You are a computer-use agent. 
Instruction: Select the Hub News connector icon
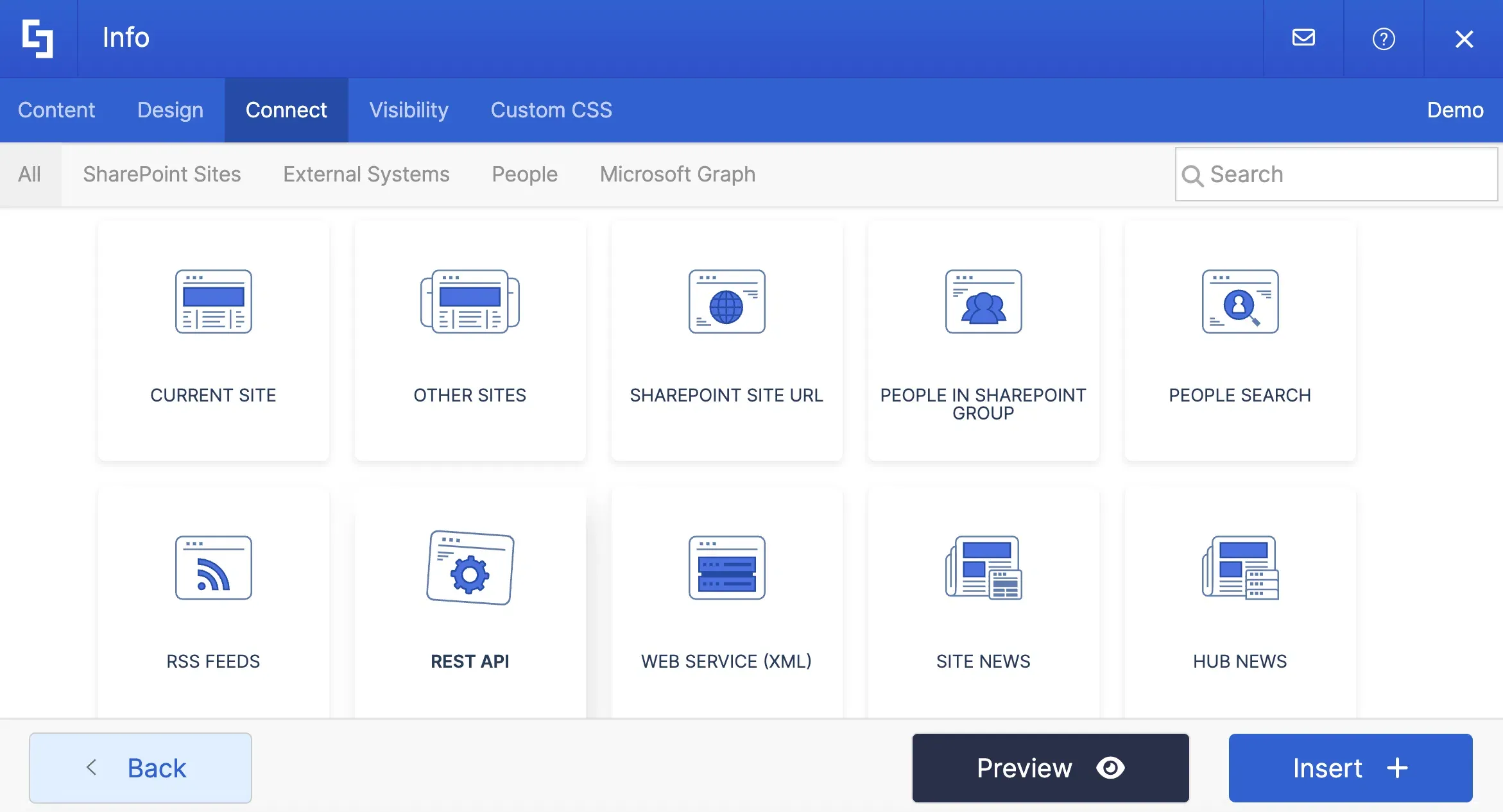[x=1240, y=568]
